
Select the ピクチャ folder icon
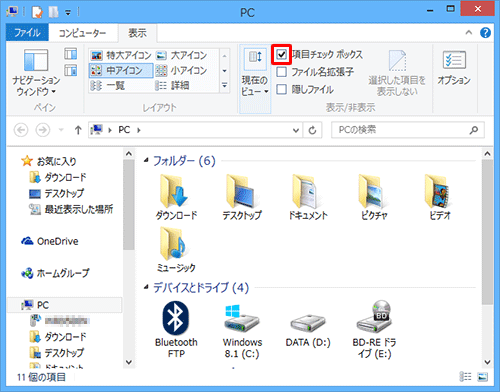(x=374, y=197)
